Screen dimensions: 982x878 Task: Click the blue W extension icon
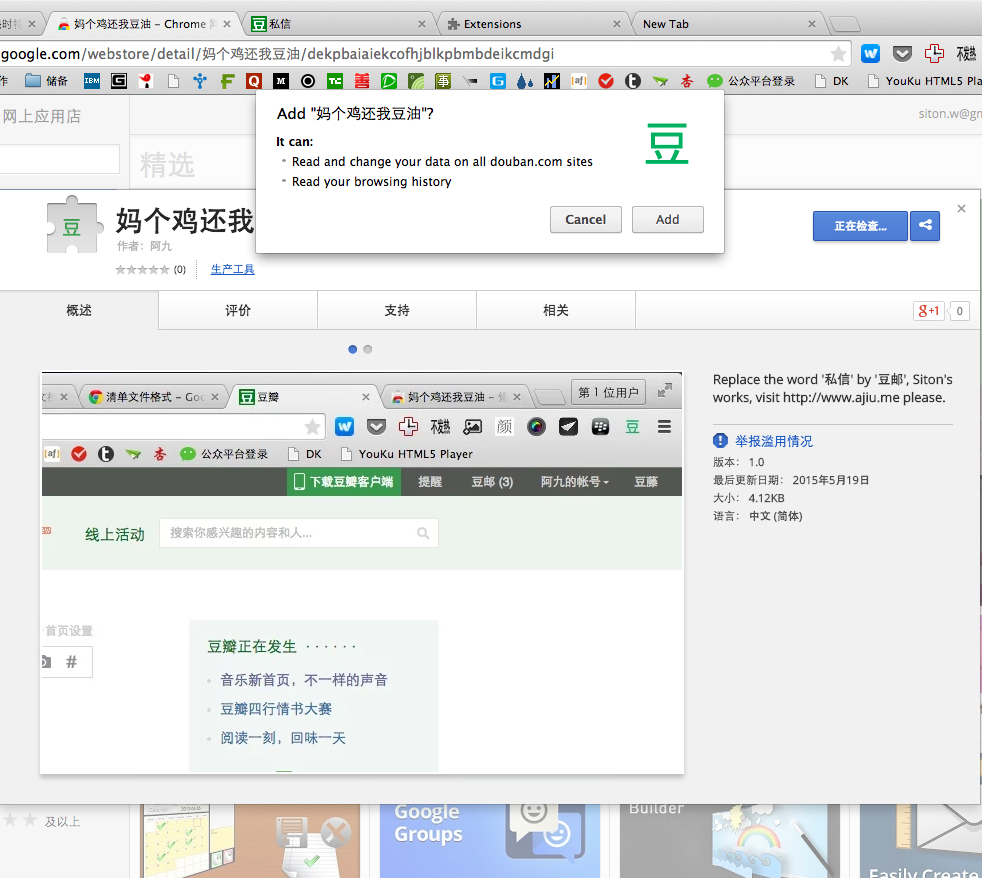pyautogui.click(x=871, y=54)
